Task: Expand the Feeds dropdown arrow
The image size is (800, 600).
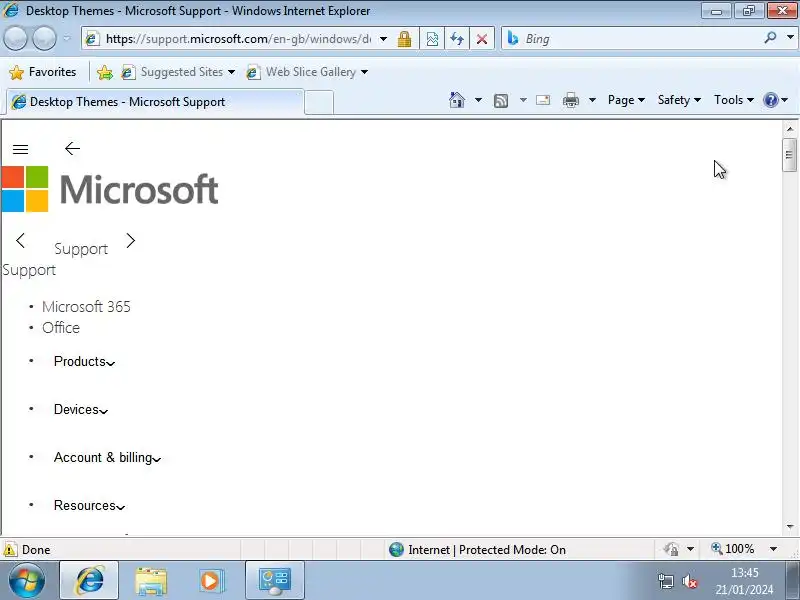Action: click(523, 100)
